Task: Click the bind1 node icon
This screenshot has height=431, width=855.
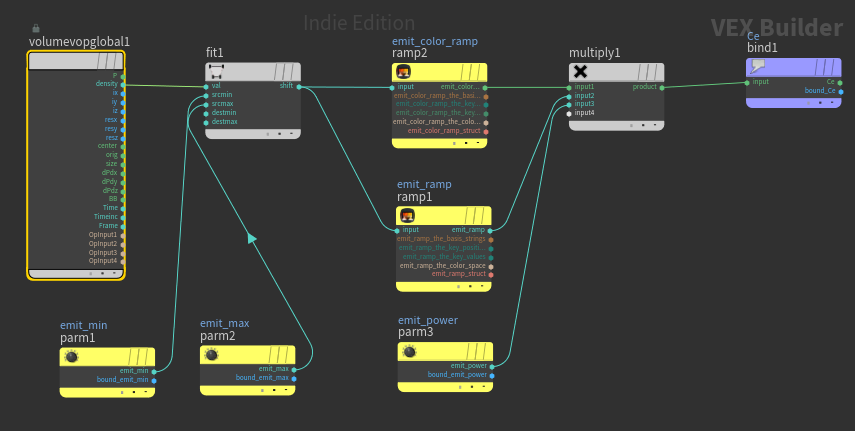Action: (757, 67)
